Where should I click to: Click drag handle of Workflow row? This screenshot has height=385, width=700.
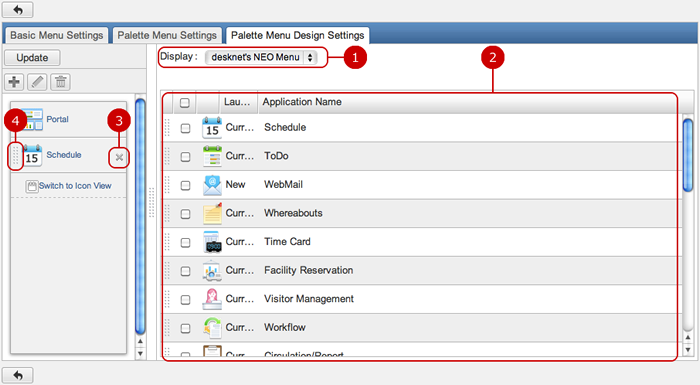(x=167, y=328)
